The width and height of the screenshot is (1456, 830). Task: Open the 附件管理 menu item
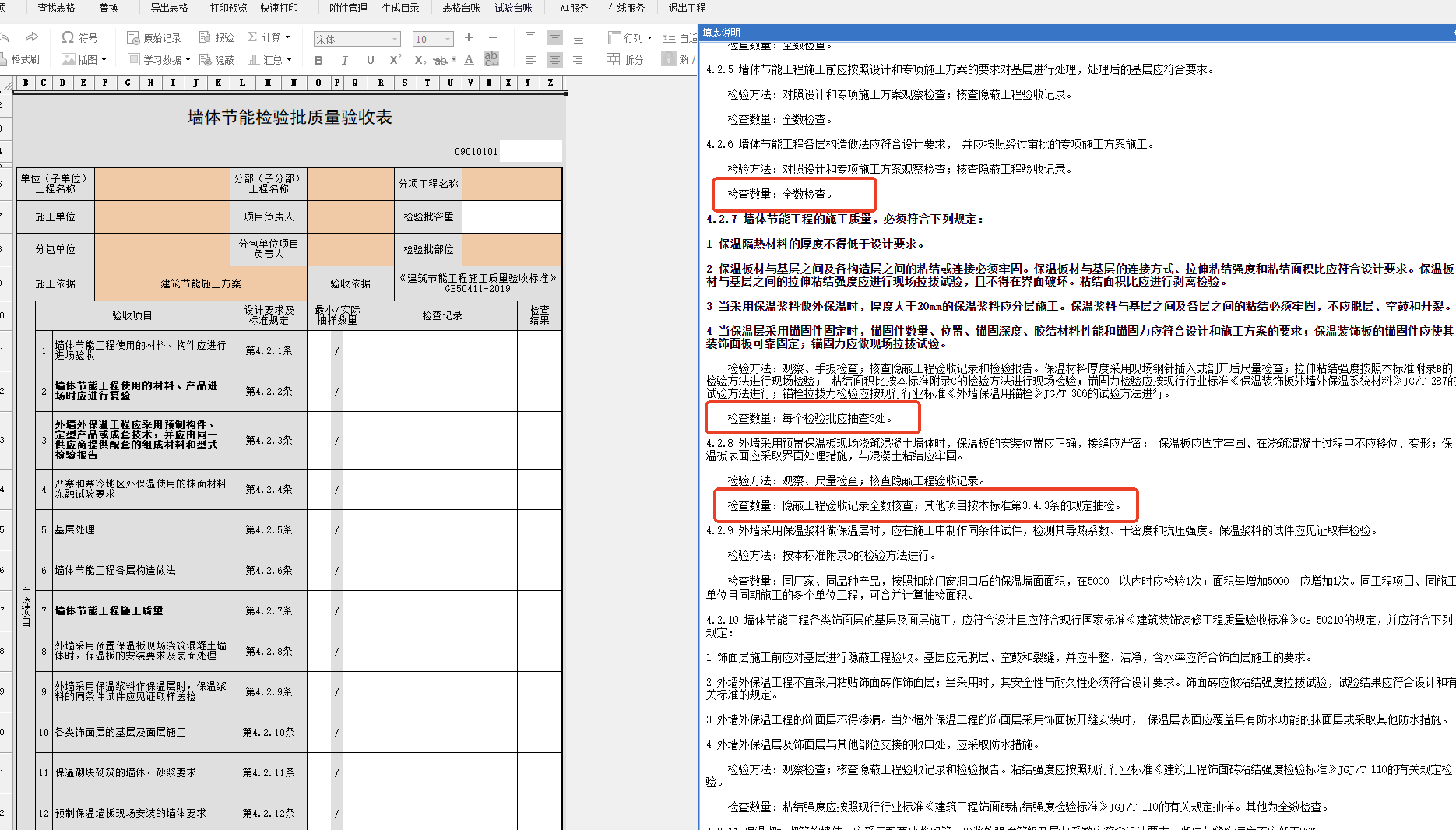[348, 8]
